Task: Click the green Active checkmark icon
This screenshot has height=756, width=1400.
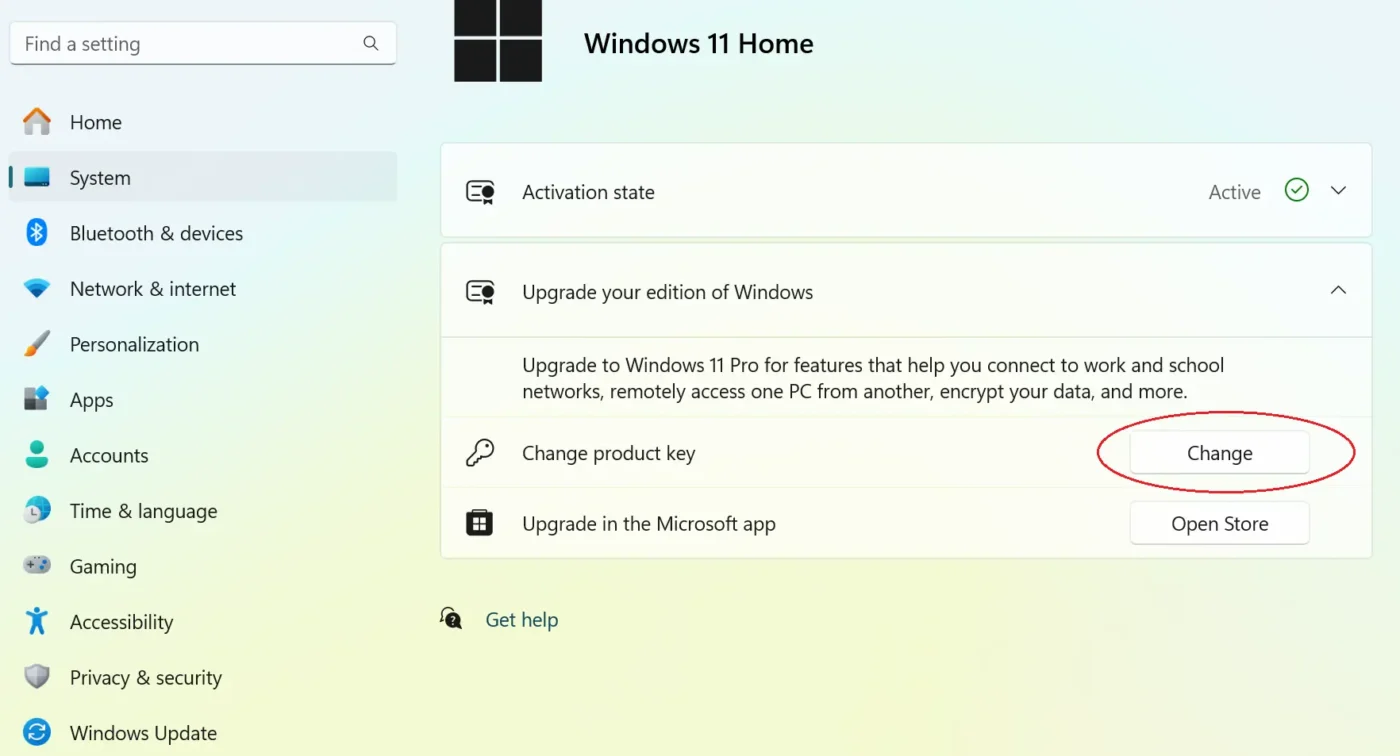Action: tap(1297, 190)
